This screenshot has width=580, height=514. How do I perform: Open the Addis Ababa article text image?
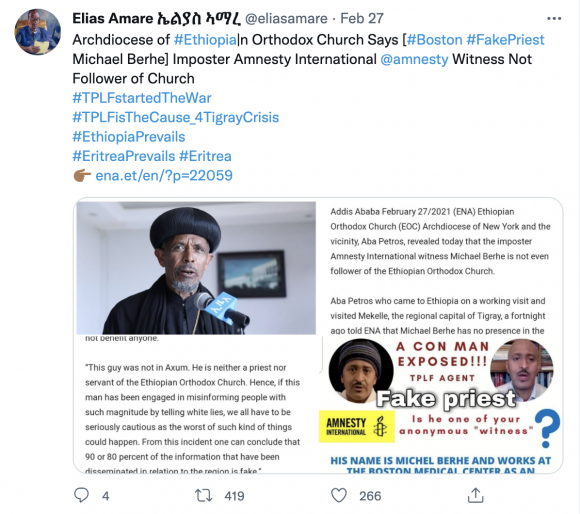click(440, 268)
